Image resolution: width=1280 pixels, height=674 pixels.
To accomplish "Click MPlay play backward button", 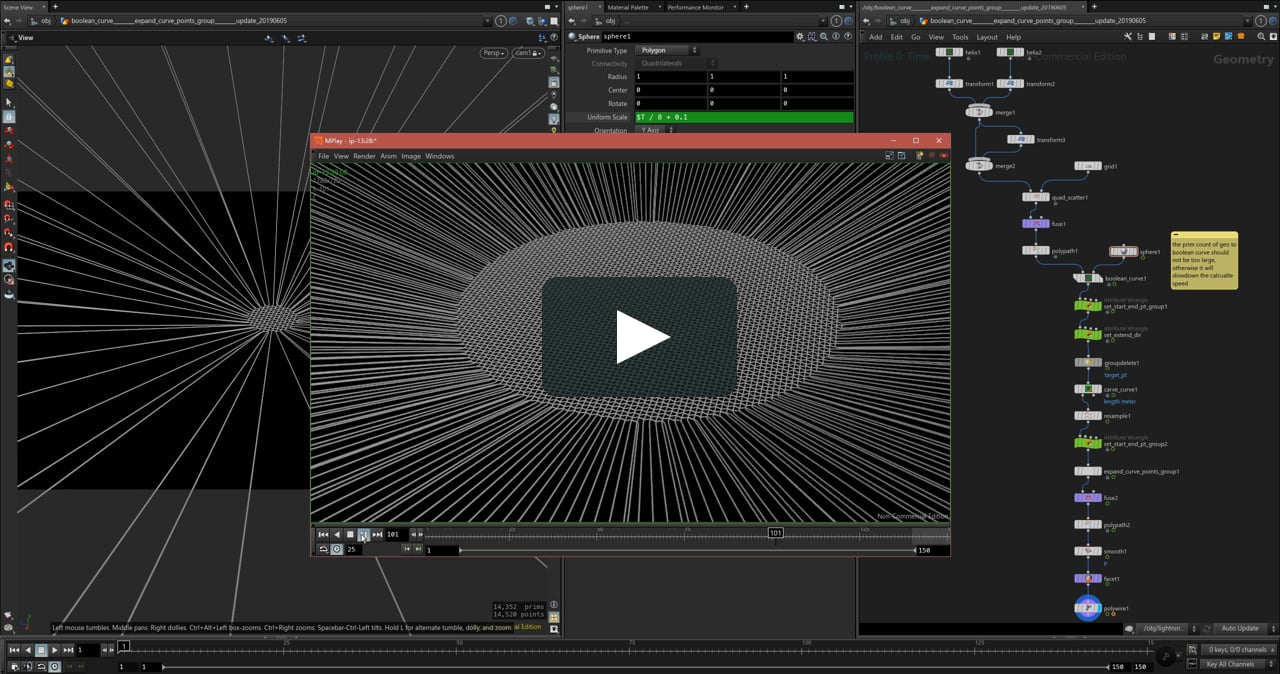I will pyautogui.click(x=337, y=535).
